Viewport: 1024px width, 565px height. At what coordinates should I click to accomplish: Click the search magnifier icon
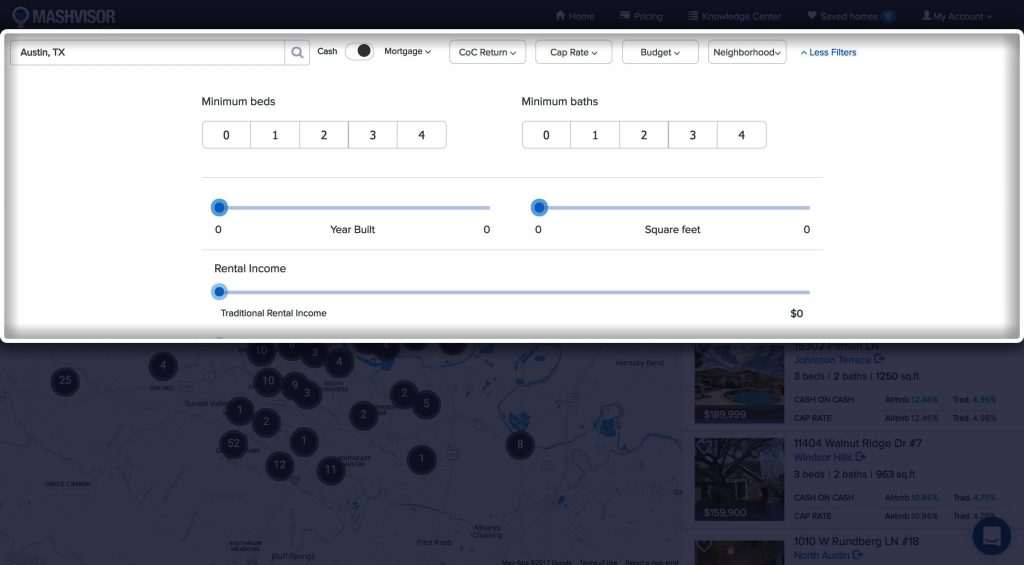coord(297,52)
